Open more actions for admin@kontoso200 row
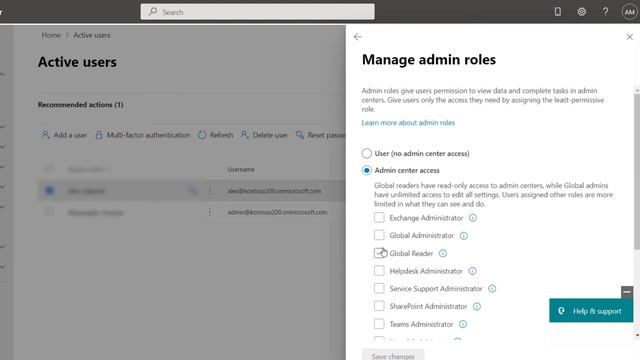The width and height of the screenshot is (640, 360). tap(210, 212)
